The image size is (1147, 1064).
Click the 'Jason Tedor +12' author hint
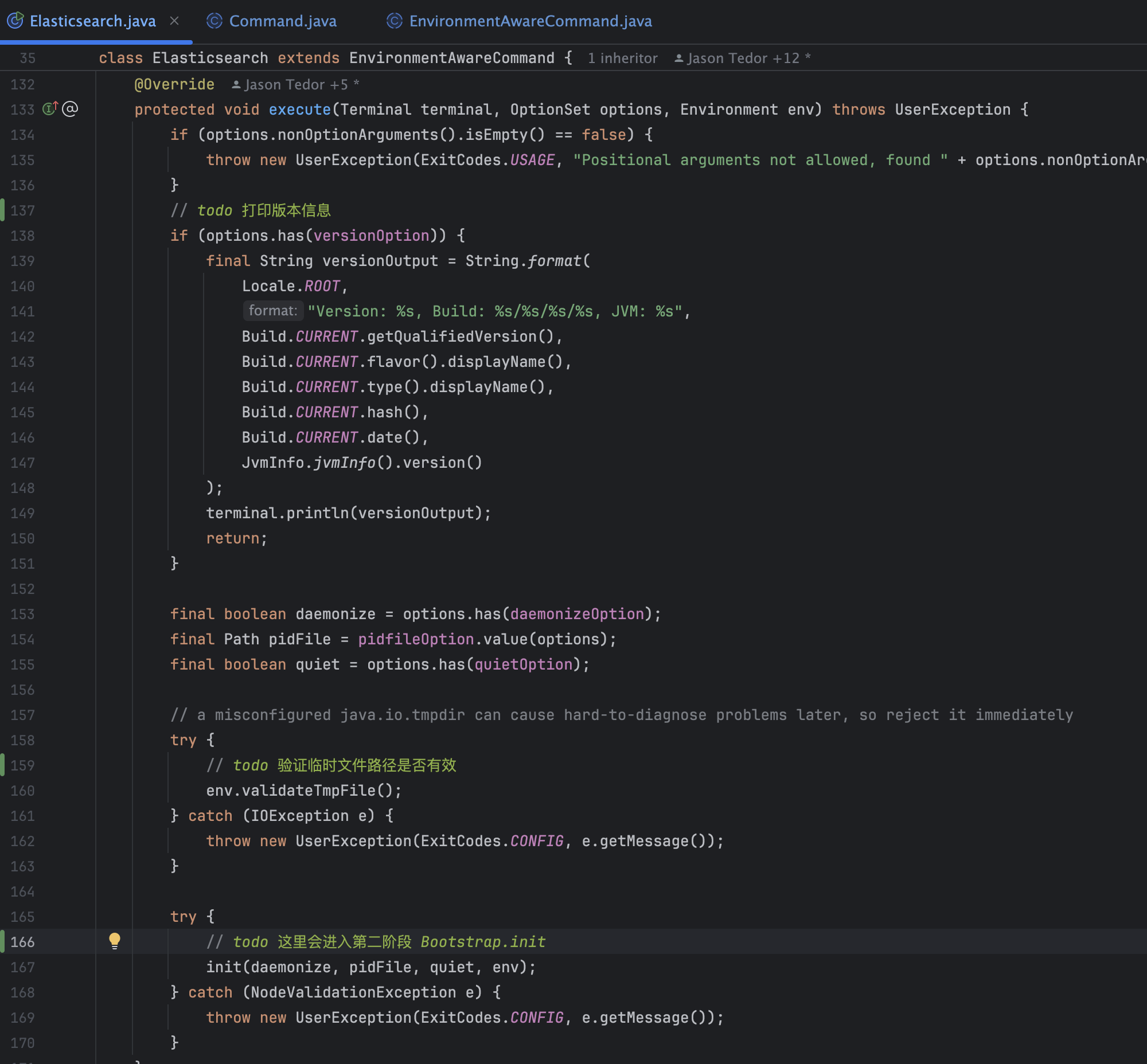pyautogui.click(x=743, y=58)
